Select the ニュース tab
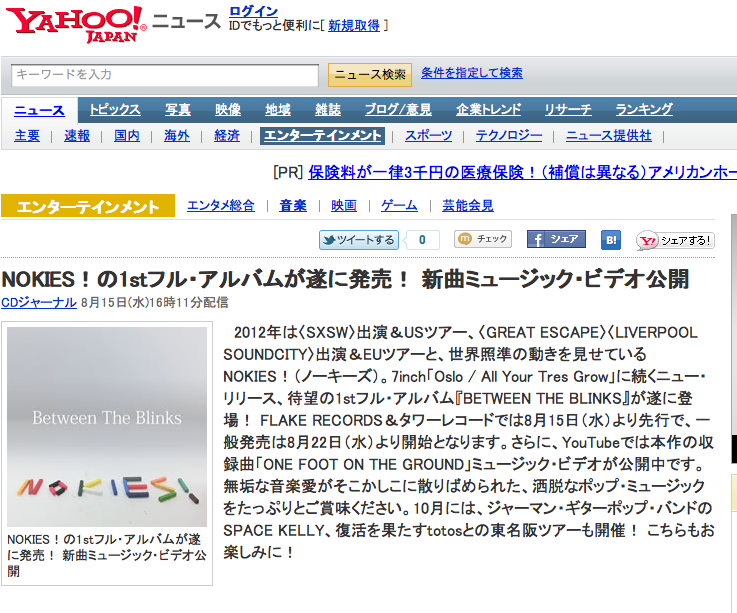Image resolution: width=737 pixels, height=613 pixels. (39, 110)
